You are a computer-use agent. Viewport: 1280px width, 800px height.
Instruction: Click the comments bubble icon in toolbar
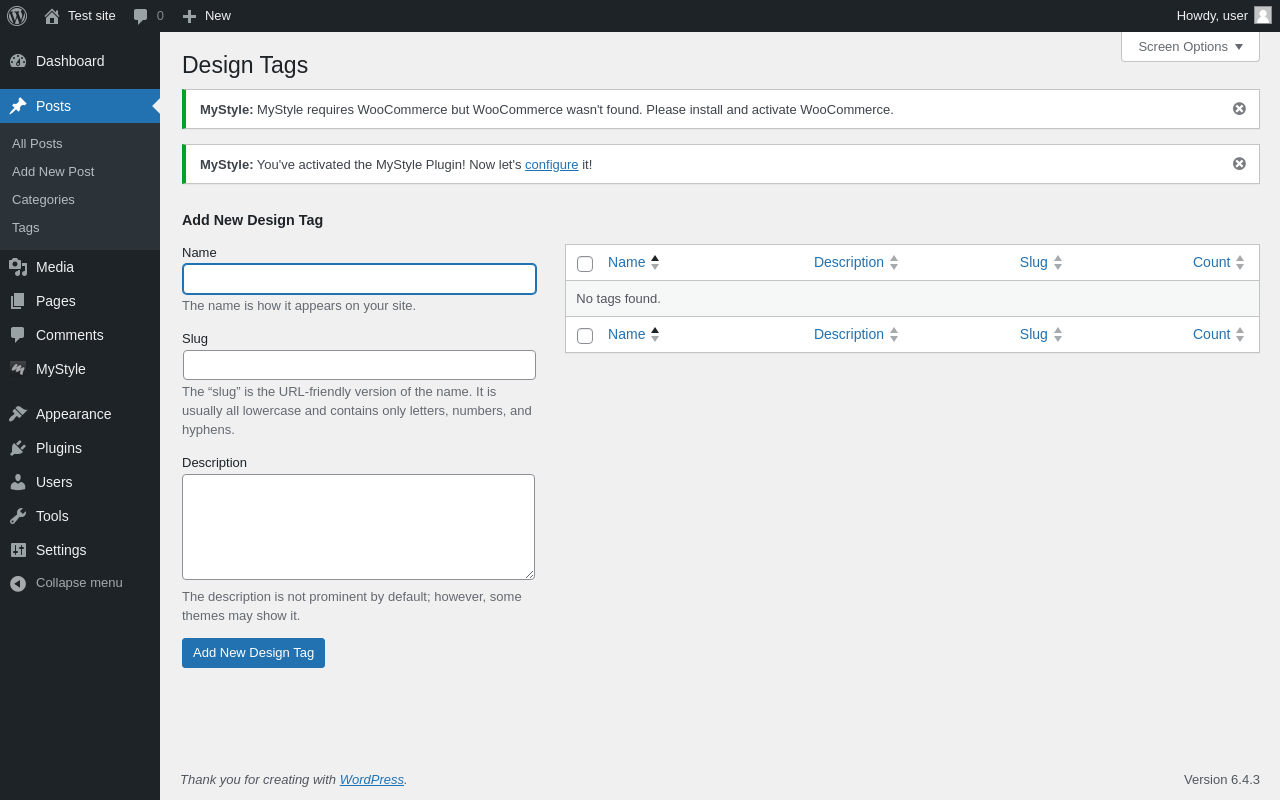(141, 16)
